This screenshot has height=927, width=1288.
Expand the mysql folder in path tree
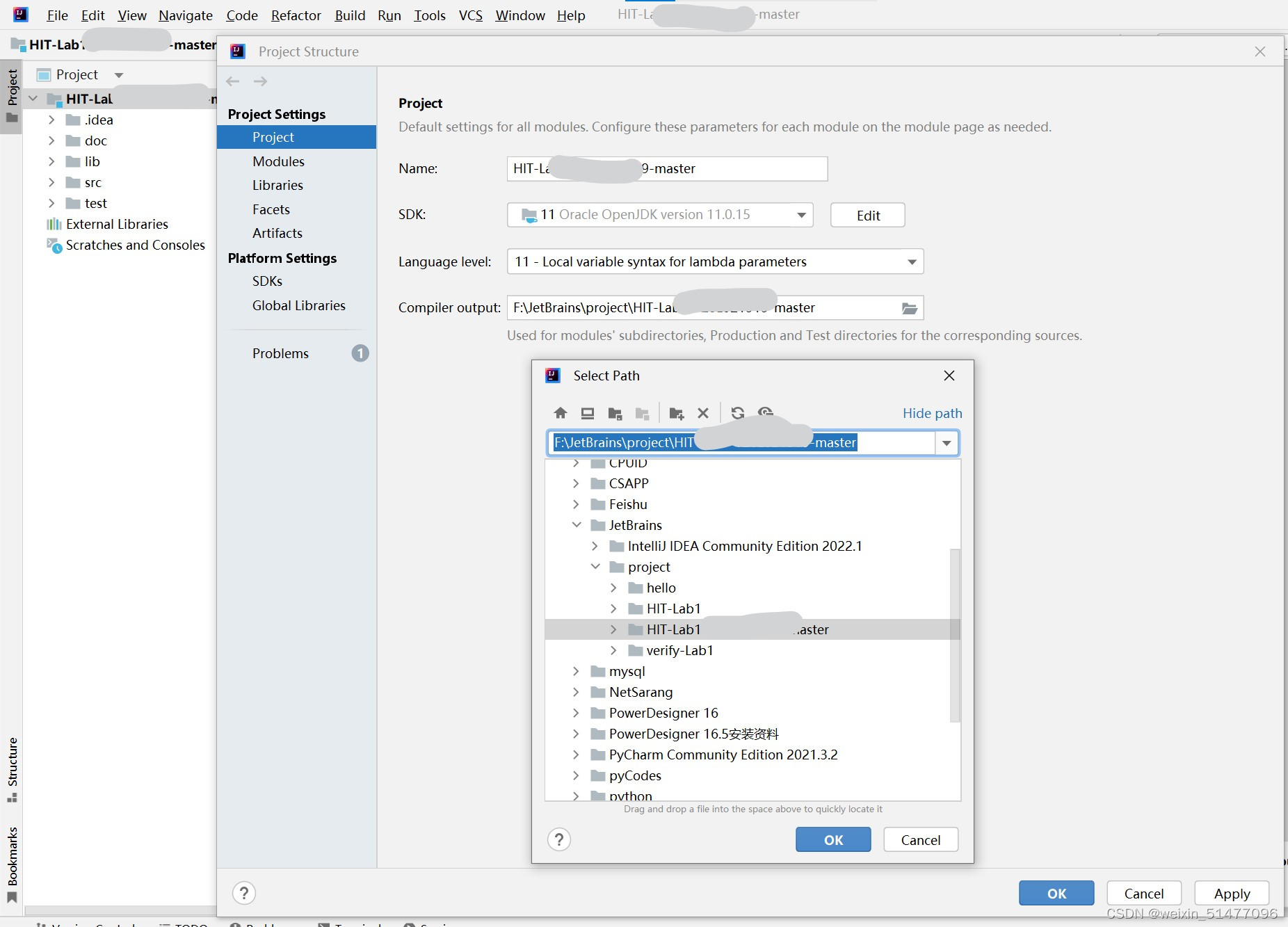576,671
